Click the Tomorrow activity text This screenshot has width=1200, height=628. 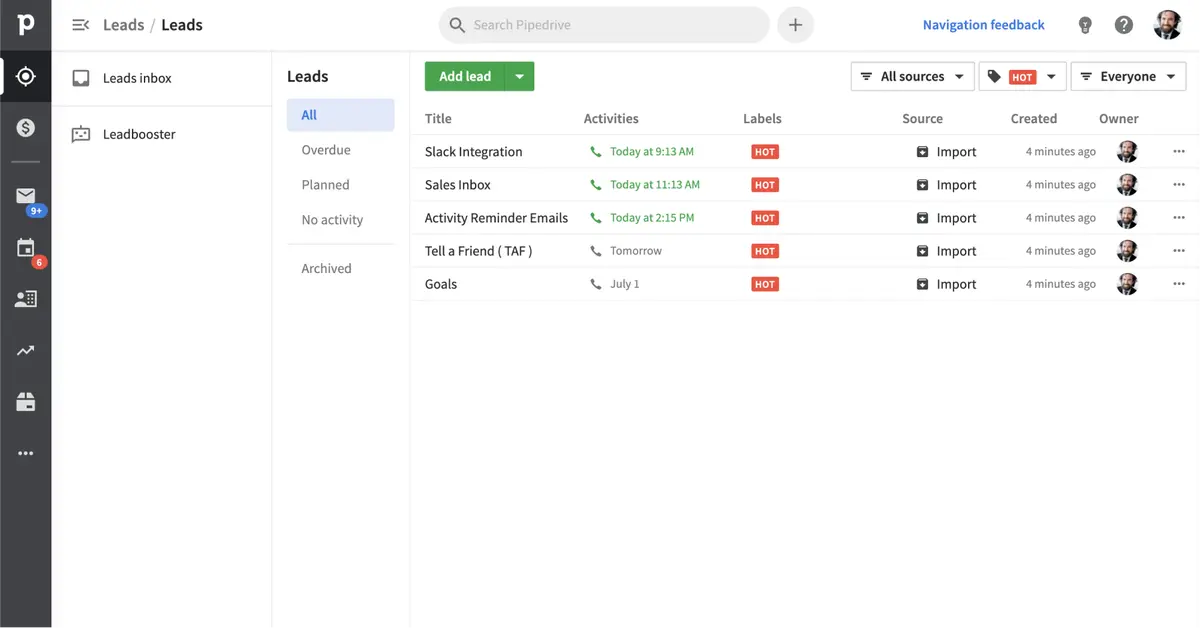pos(636,251)
